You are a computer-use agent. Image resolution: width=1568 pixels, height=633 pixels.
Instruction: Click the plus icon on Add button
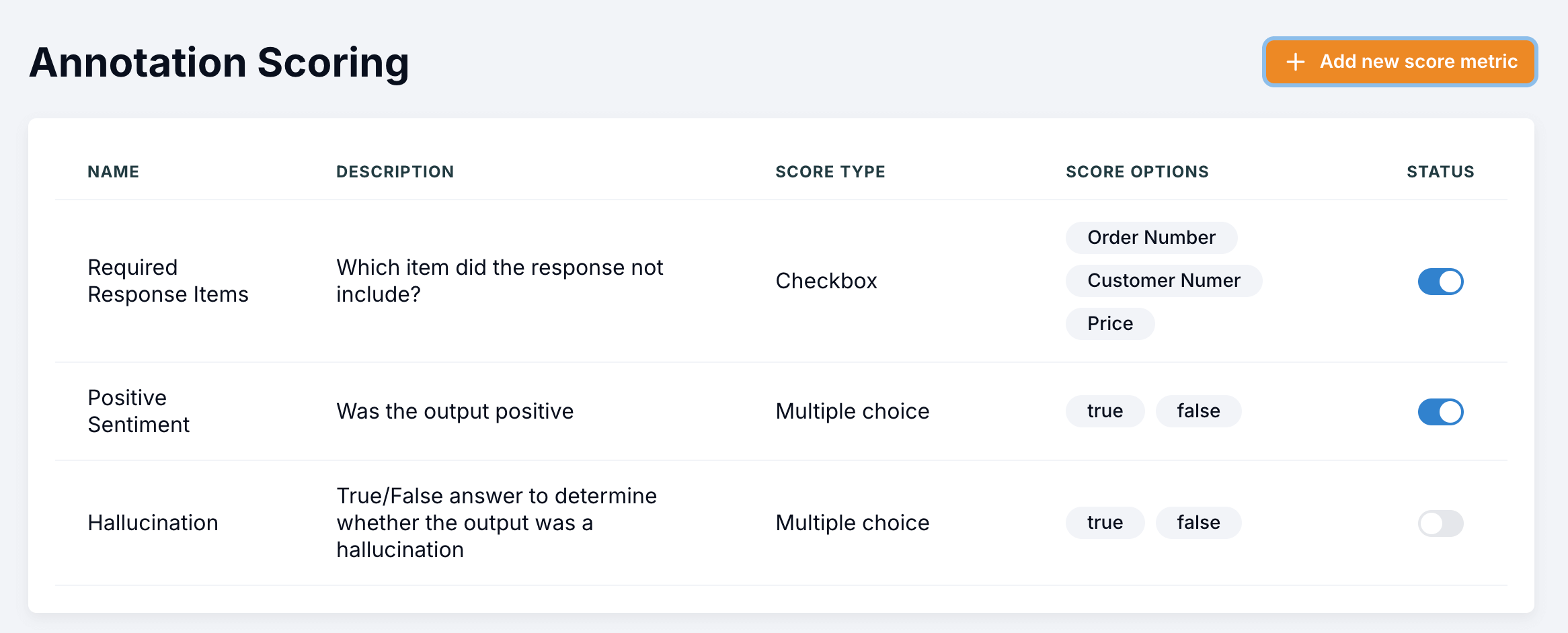point(1295,62)
